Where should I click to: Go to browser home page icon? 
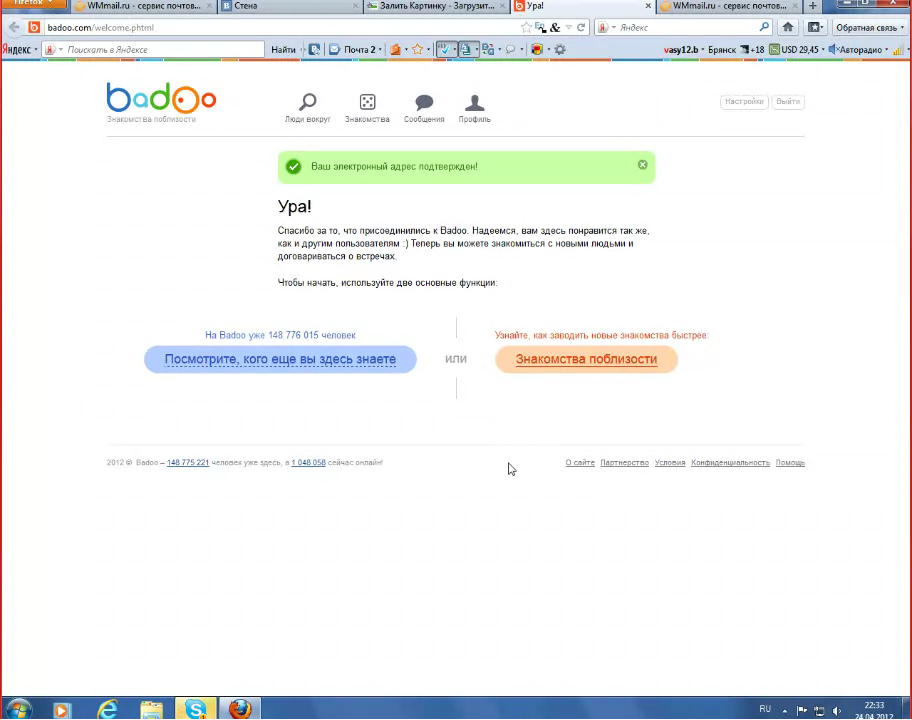tap(788, 27)
